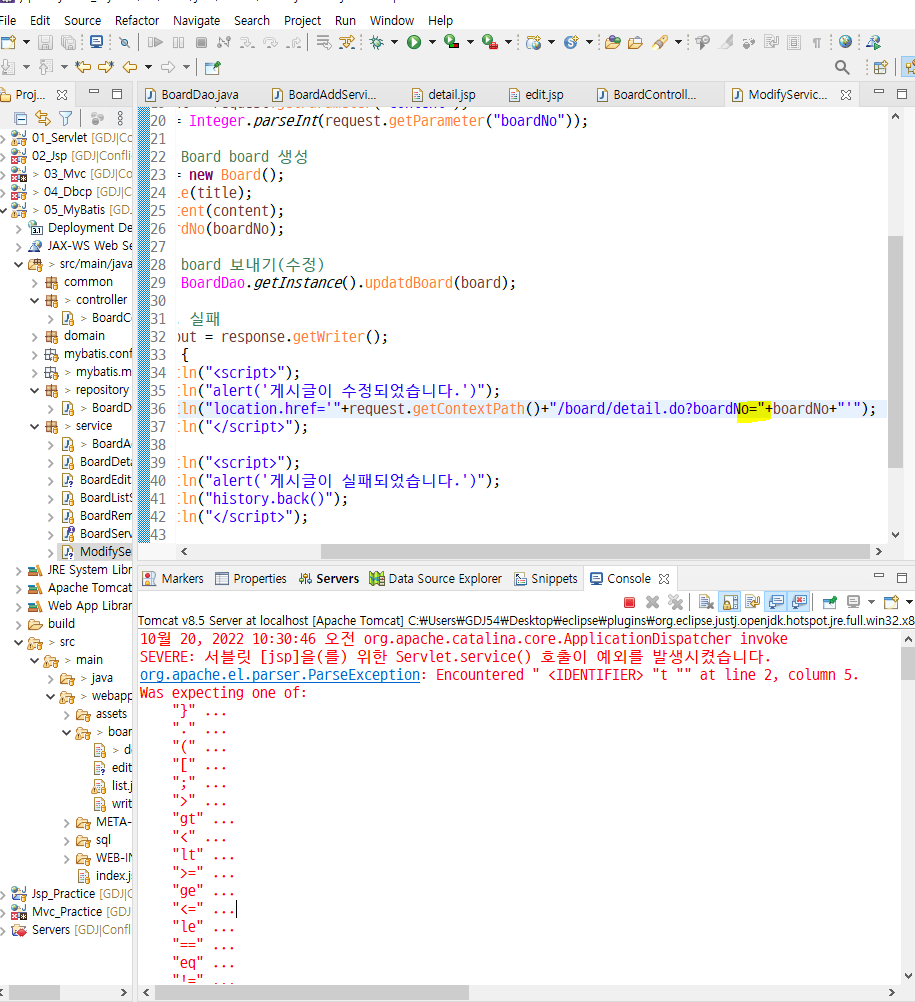Open the Debug button dropdown arrow
This screenshot has height=1002, width=915.
point(394,42)
